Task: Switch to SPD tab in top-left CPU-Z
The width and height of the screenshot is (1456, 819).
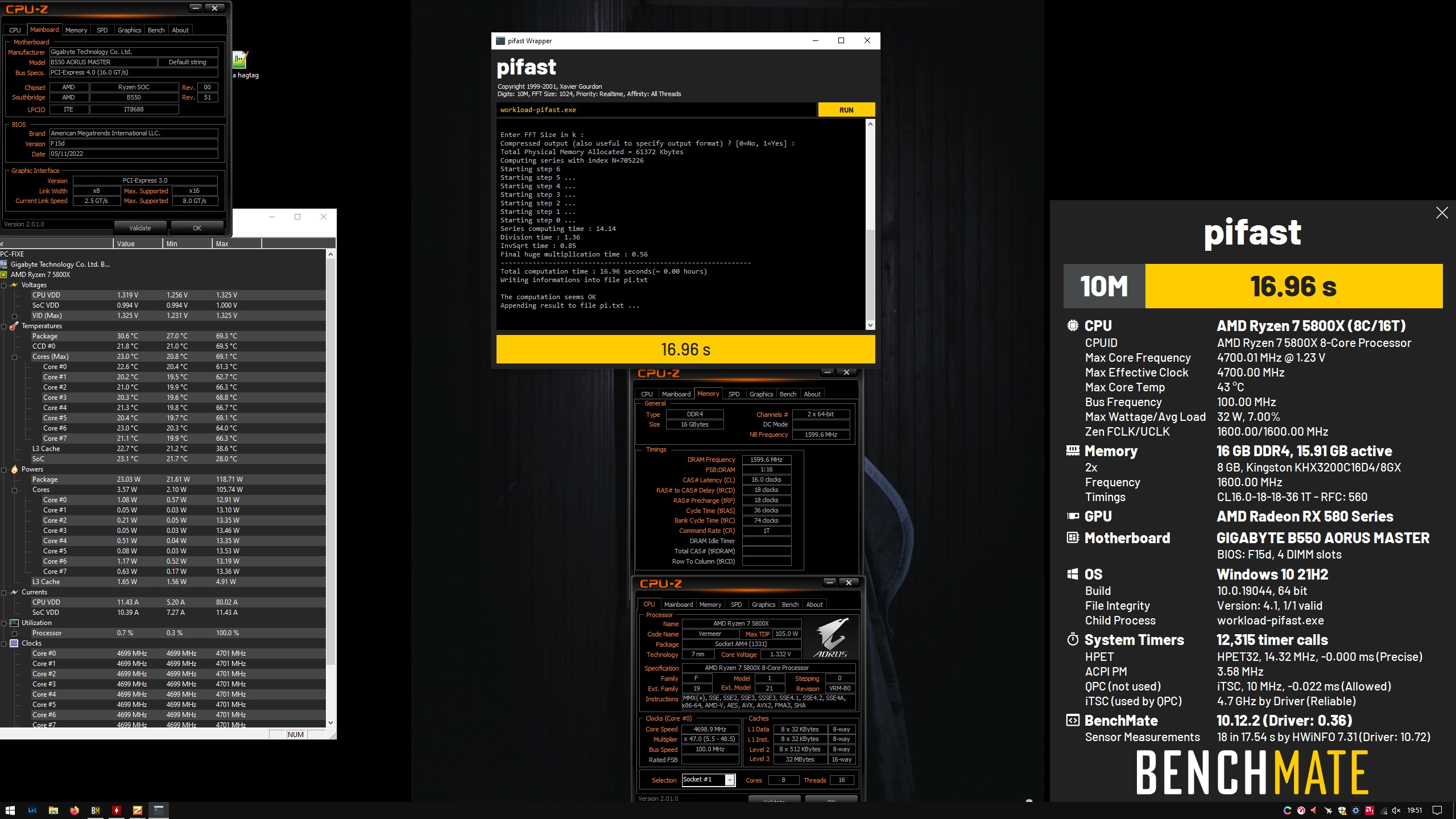Action: [x=102, y=30]
